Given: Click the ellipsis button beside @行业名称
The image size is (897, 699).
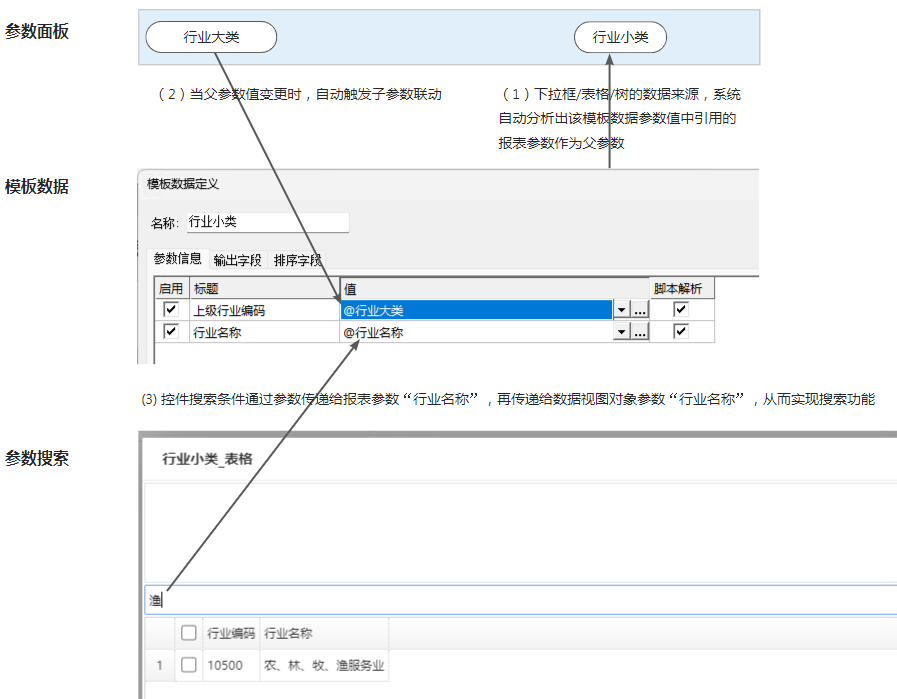Looking at the screenshot, I should point(640,333).
